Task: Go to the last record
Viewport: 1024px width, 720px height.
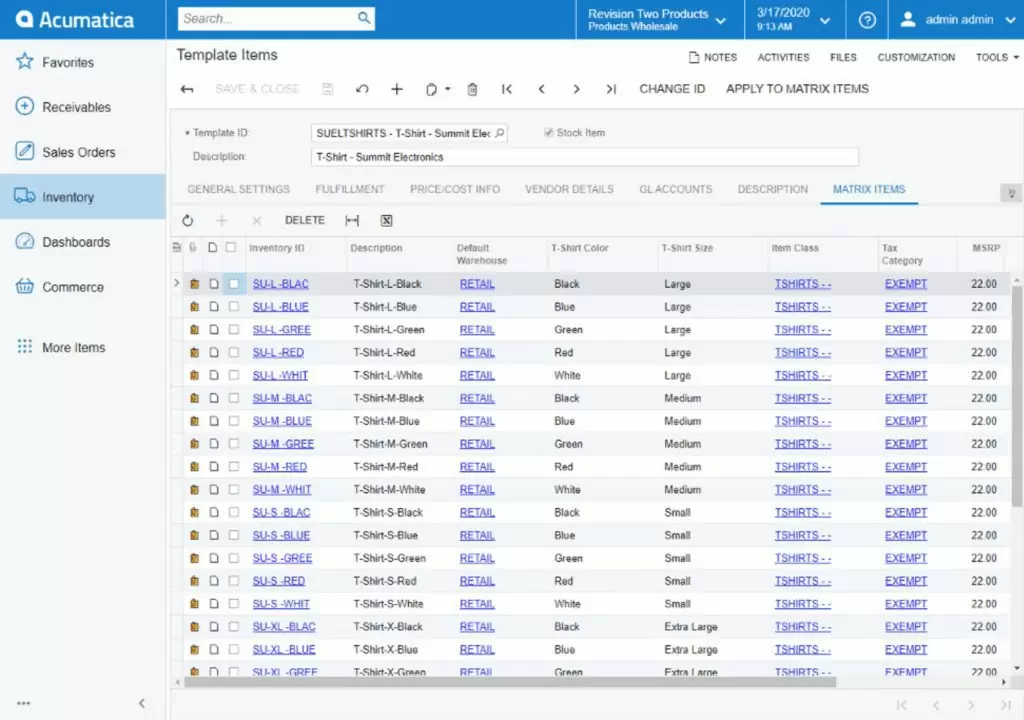Action: pyautogui.click(x=611, y=89)
